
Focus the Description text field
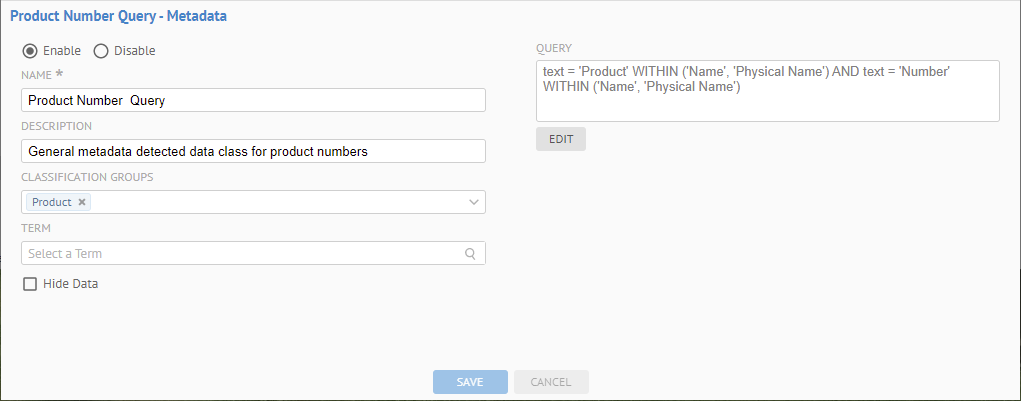coord(252,152)
